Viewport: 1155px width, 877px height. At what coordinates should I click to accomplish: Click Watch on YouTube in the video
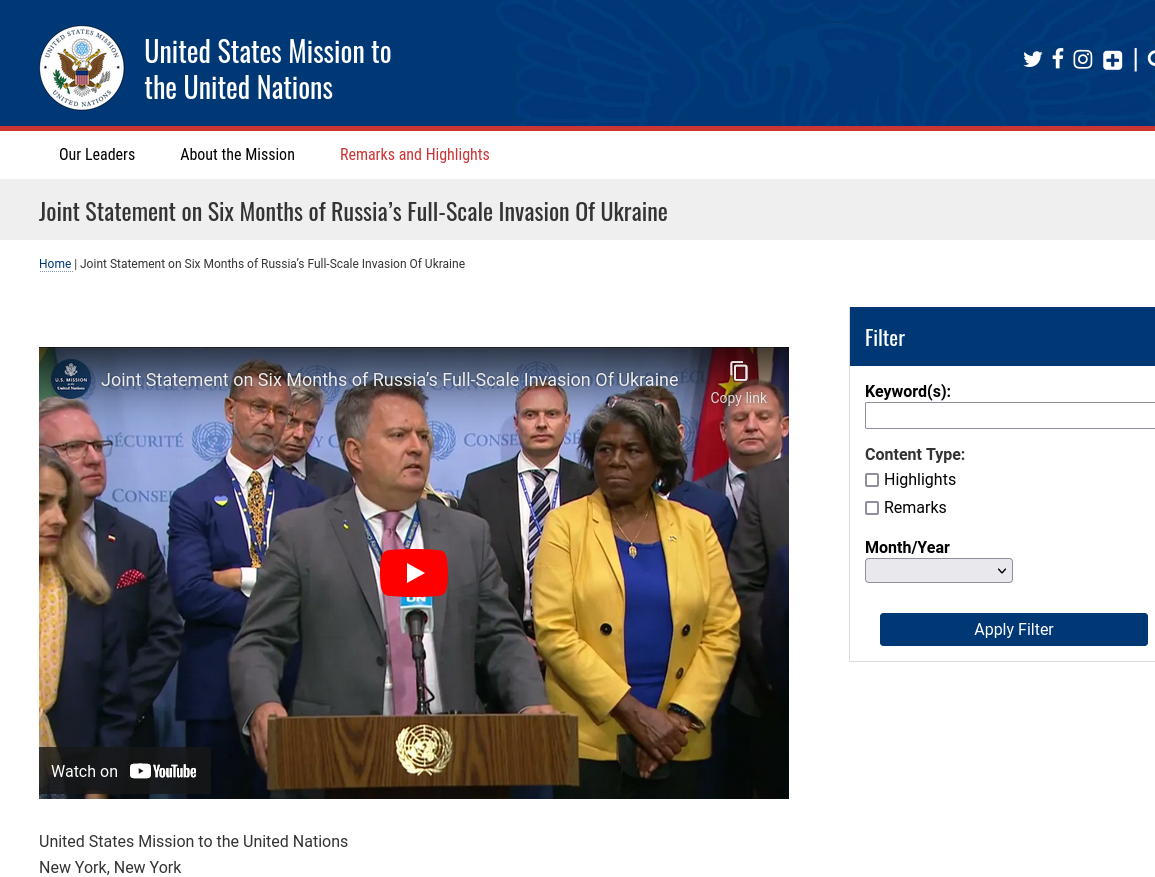click(x=124, y=771)
